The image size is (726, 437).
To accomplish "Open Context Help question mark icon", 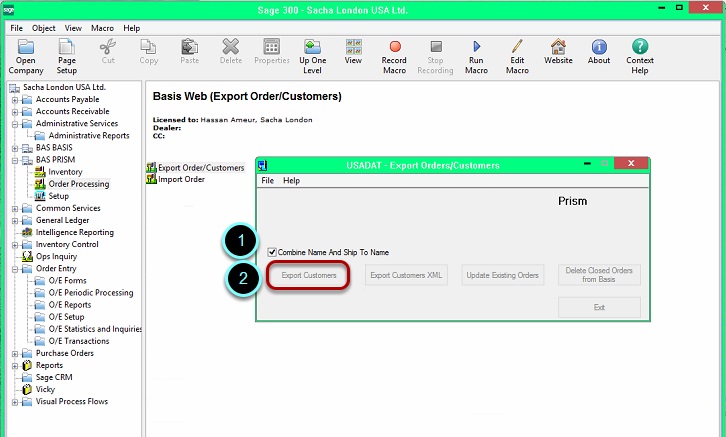I will coord(640,47).
